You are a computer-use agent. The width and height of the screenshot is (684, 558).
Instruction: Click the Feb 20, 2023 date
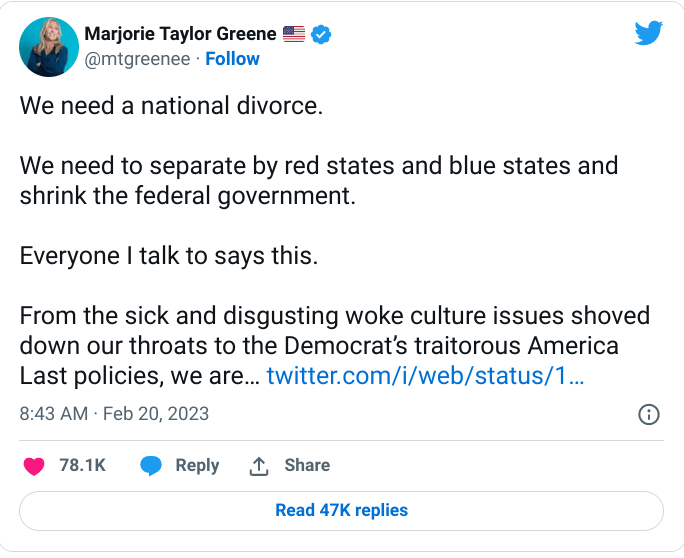(155, 413)
